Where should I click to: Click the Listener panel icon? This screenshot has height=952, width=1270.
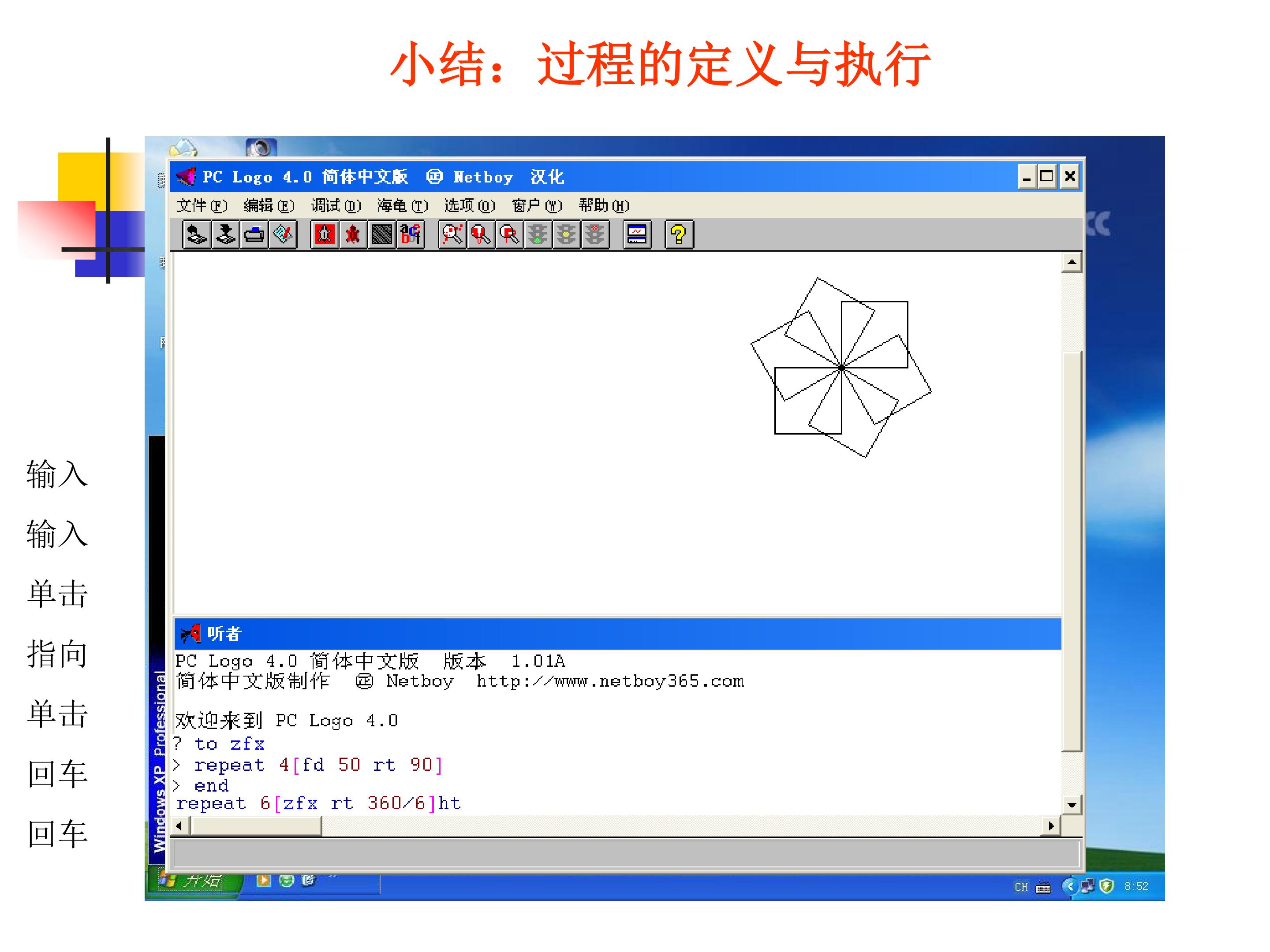tap(190, 633)
